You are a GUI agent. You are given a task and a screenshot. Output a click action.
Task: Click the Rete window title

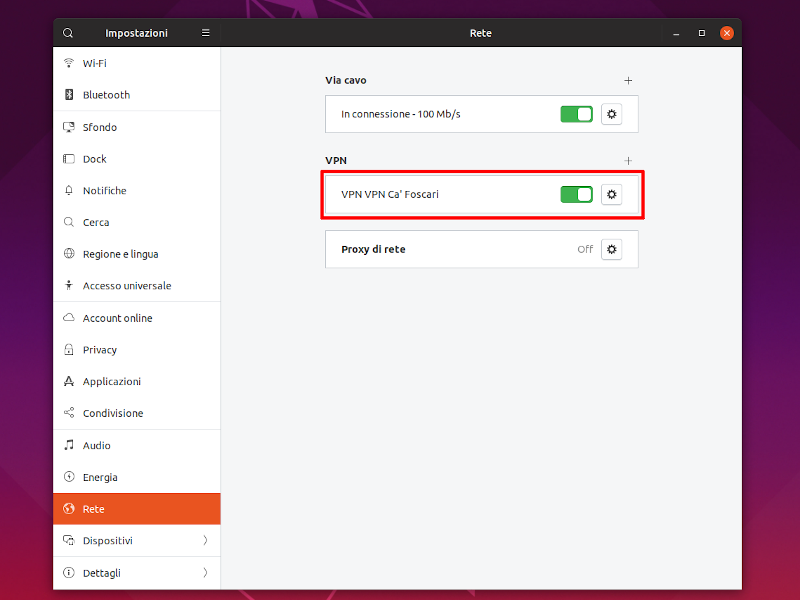[x=480, y=33]
